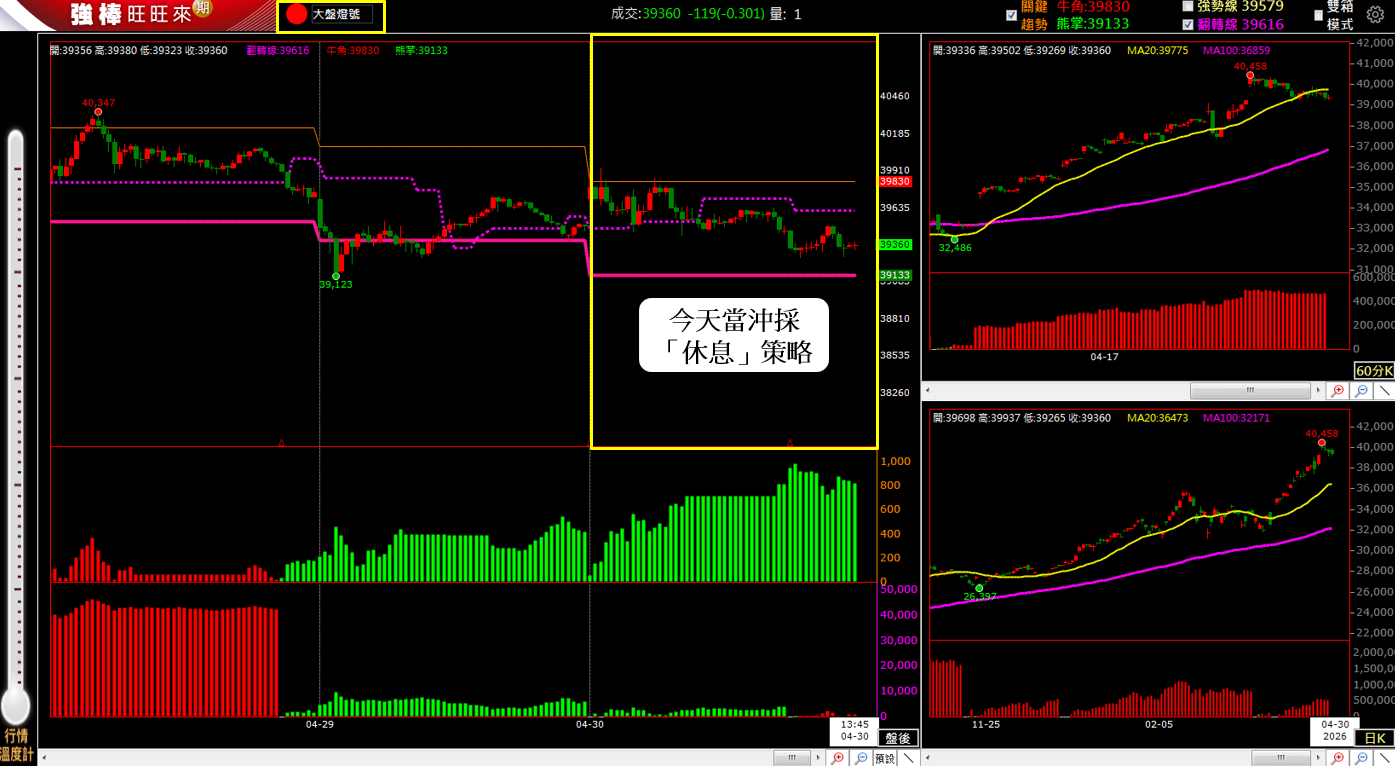
Task: Click the 11-25 date label on 日K chart
Action: tap(987, 723)
